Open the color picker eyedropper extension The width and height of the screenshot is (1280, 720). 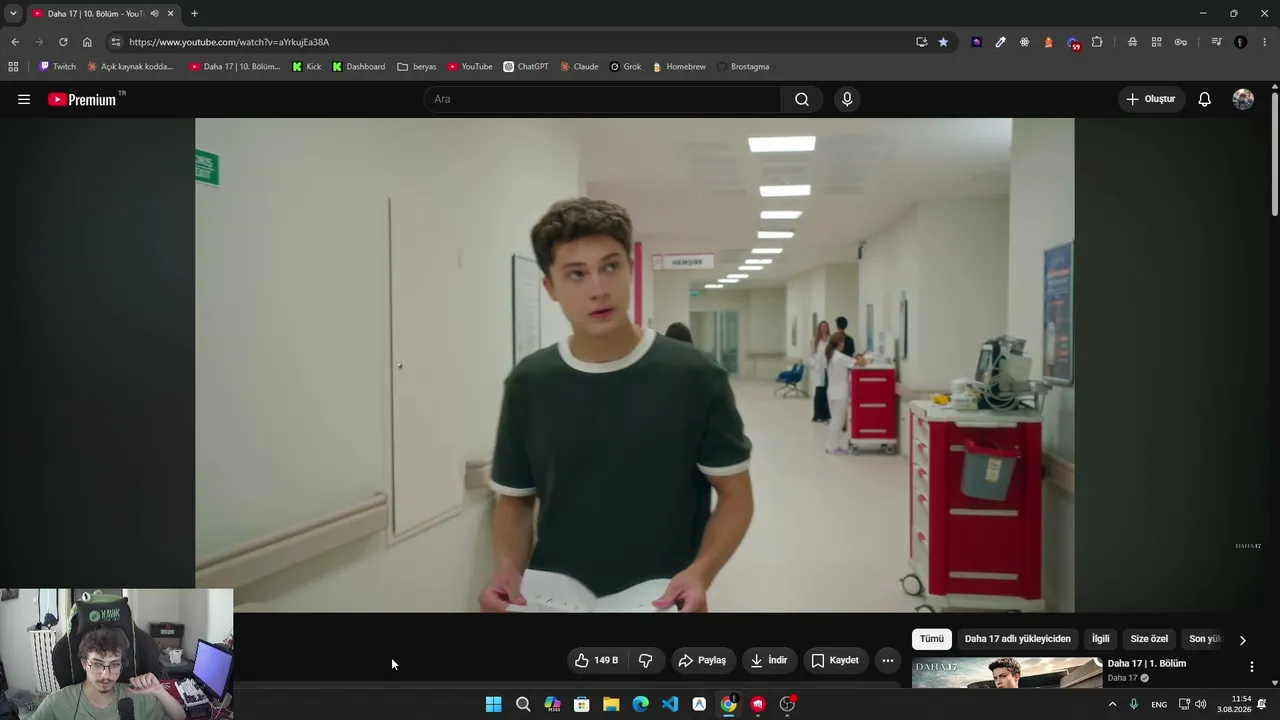coord(1000,42)
